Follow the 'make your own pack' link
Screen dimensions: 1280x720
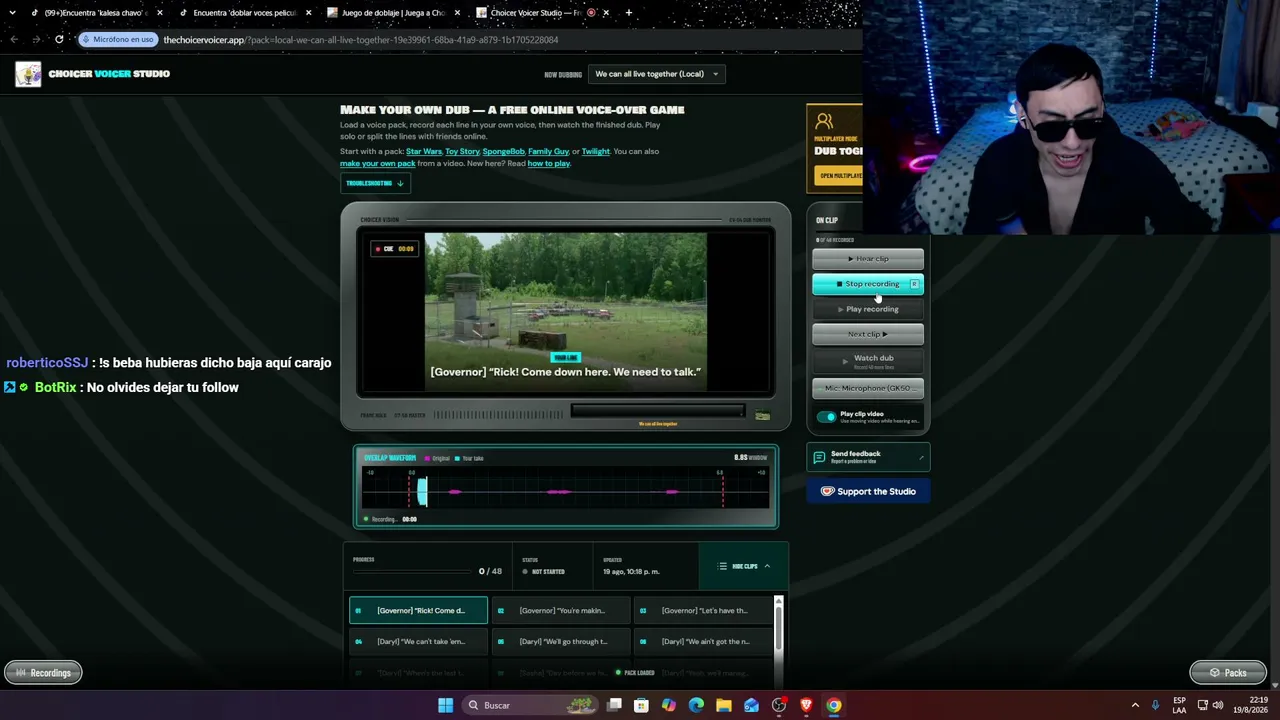tap(377, 164)
